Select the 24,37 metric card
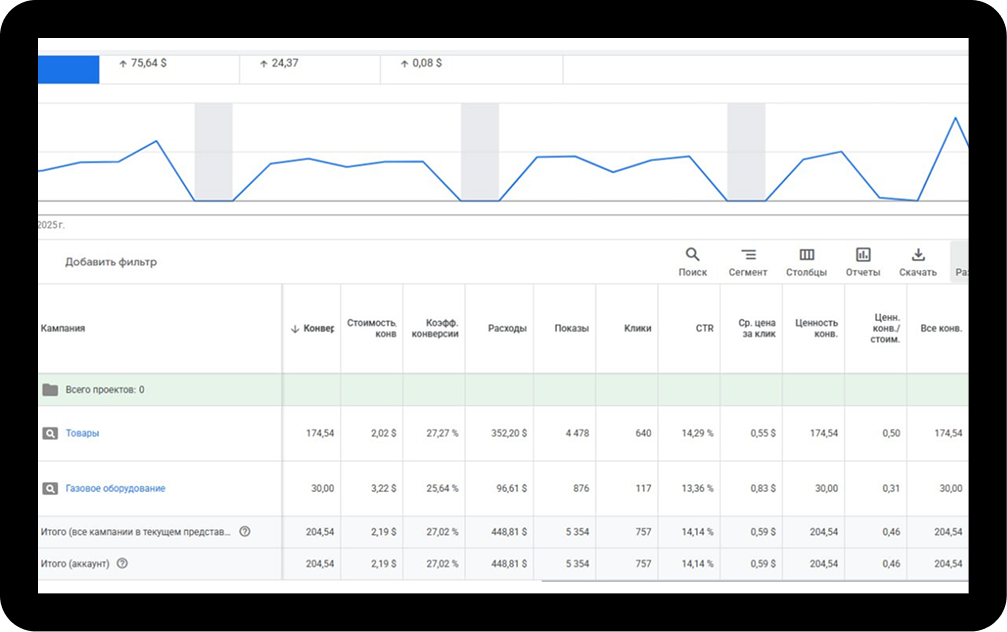The width and height of the screenshot is (1007, 632). click(x=310, y=64)
